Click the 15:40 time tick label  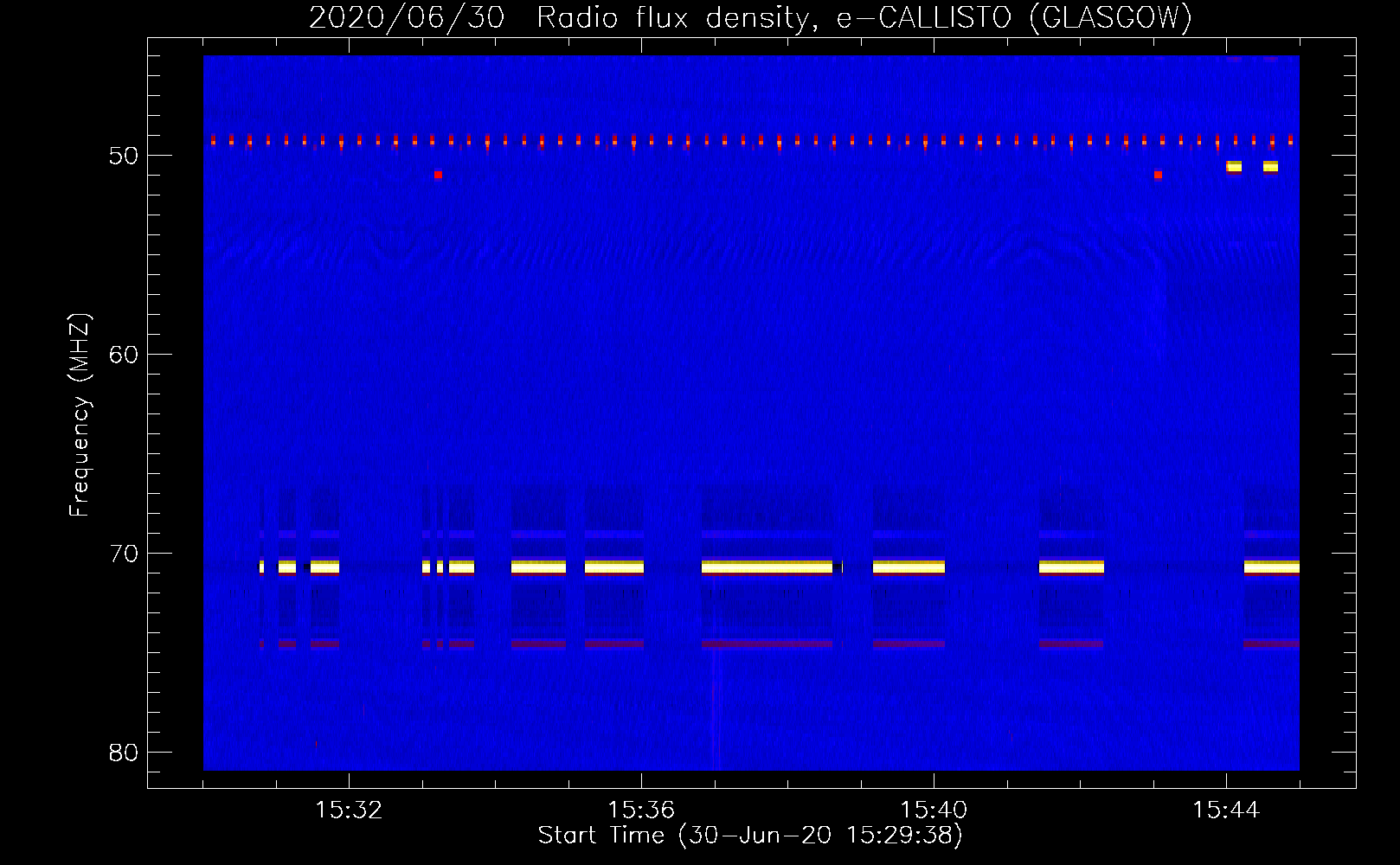pyautogui.click(x=934, y=811)
